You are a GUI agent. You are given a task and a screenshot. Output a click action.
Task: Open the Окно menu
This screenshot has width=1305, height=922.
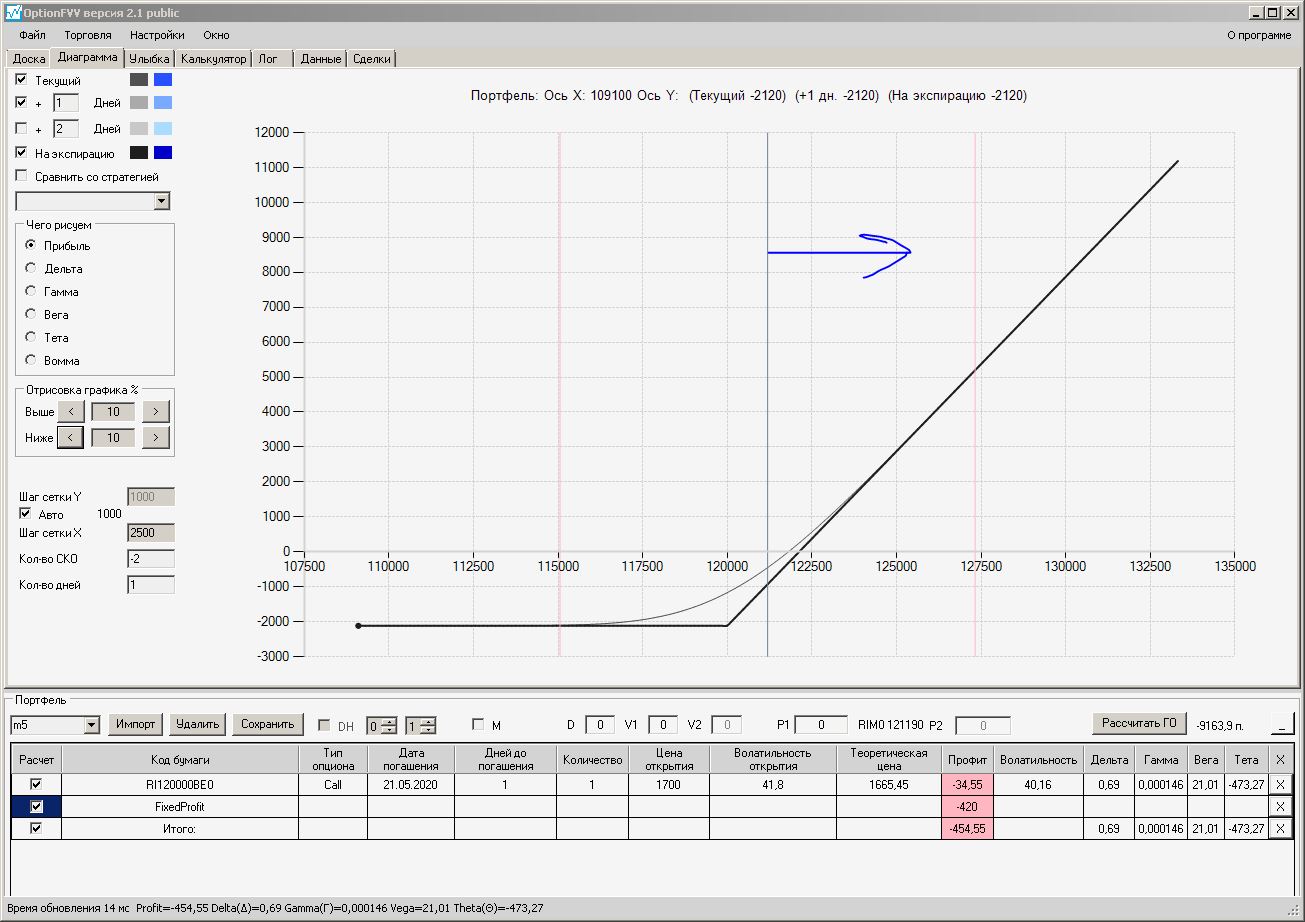[216, 35]
